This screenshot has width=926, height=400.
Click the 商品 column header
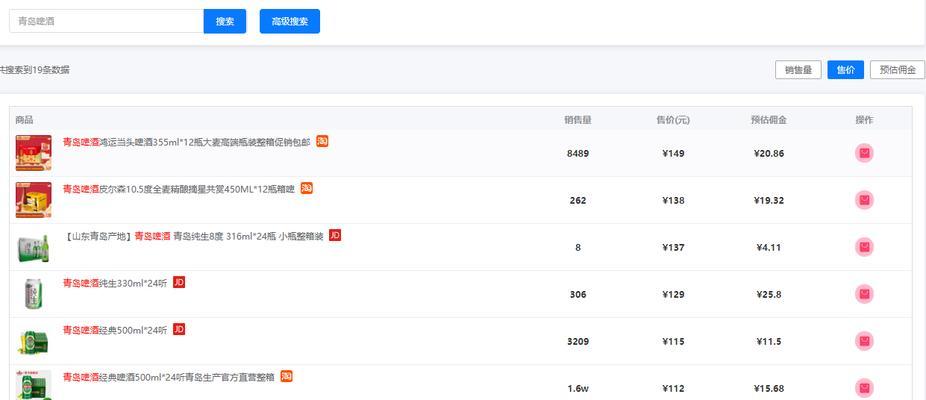coord(24,120)
